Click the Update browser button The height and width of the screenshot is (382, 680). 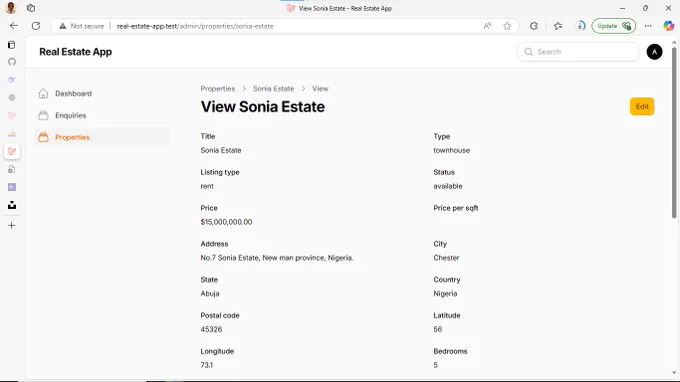(x=614, y=26)
